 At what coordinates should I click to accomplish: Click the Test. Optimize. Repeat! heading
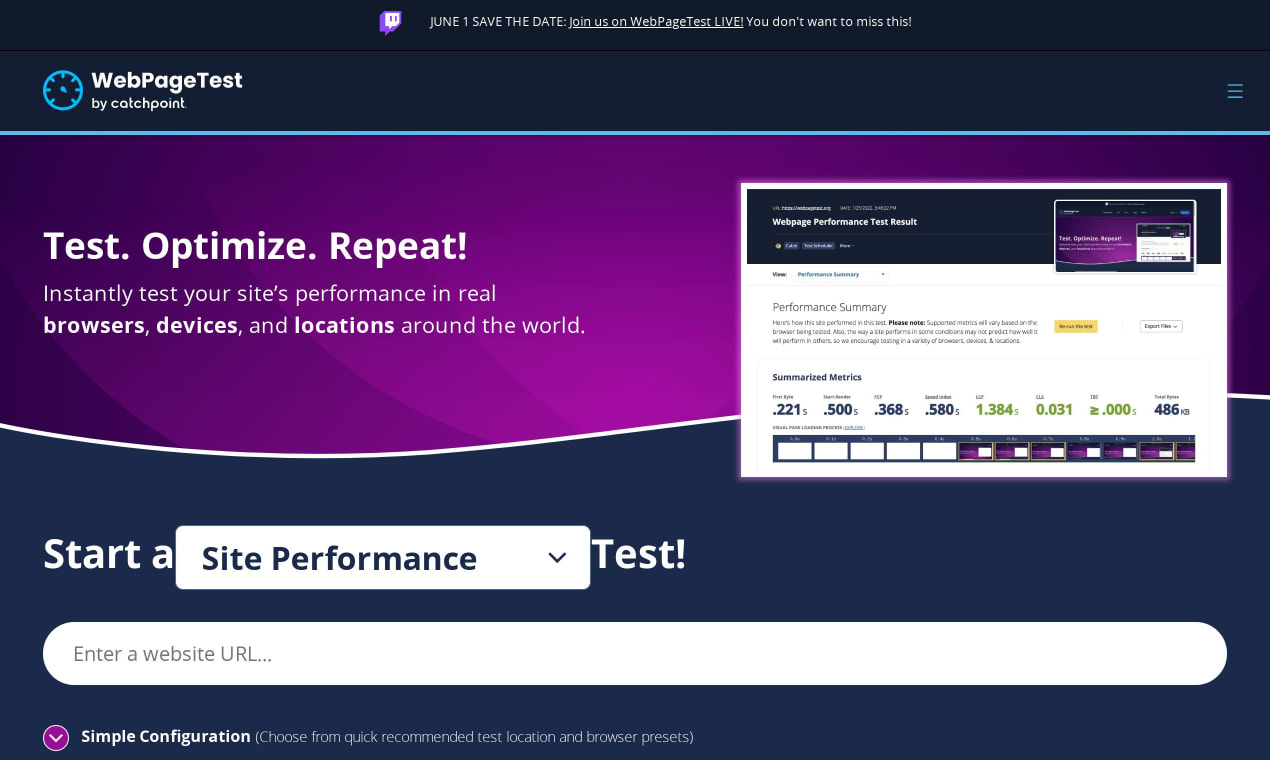click(255, 246)
